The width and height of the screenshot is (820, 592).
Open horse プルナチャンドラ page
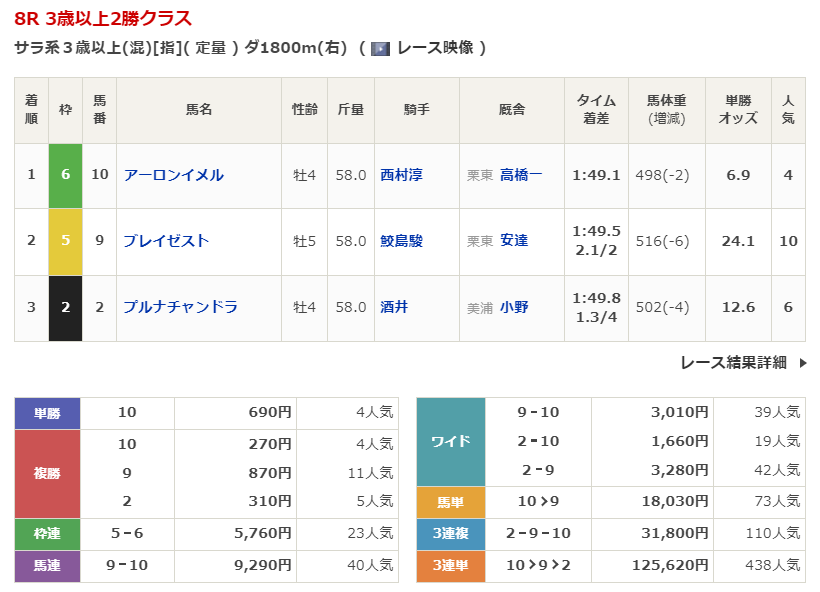coord(180,307)
